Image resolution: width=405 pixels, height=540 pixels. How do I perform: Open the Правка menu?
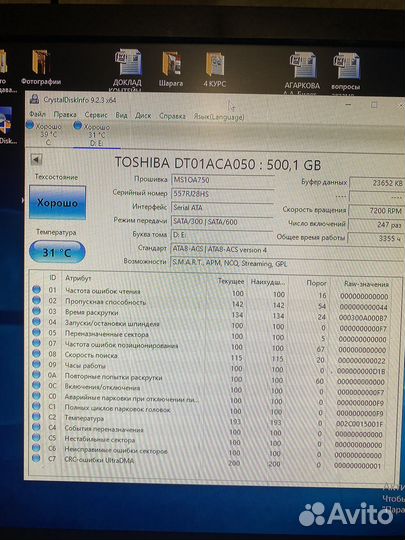pyautogui.click(x=65, y=114)
